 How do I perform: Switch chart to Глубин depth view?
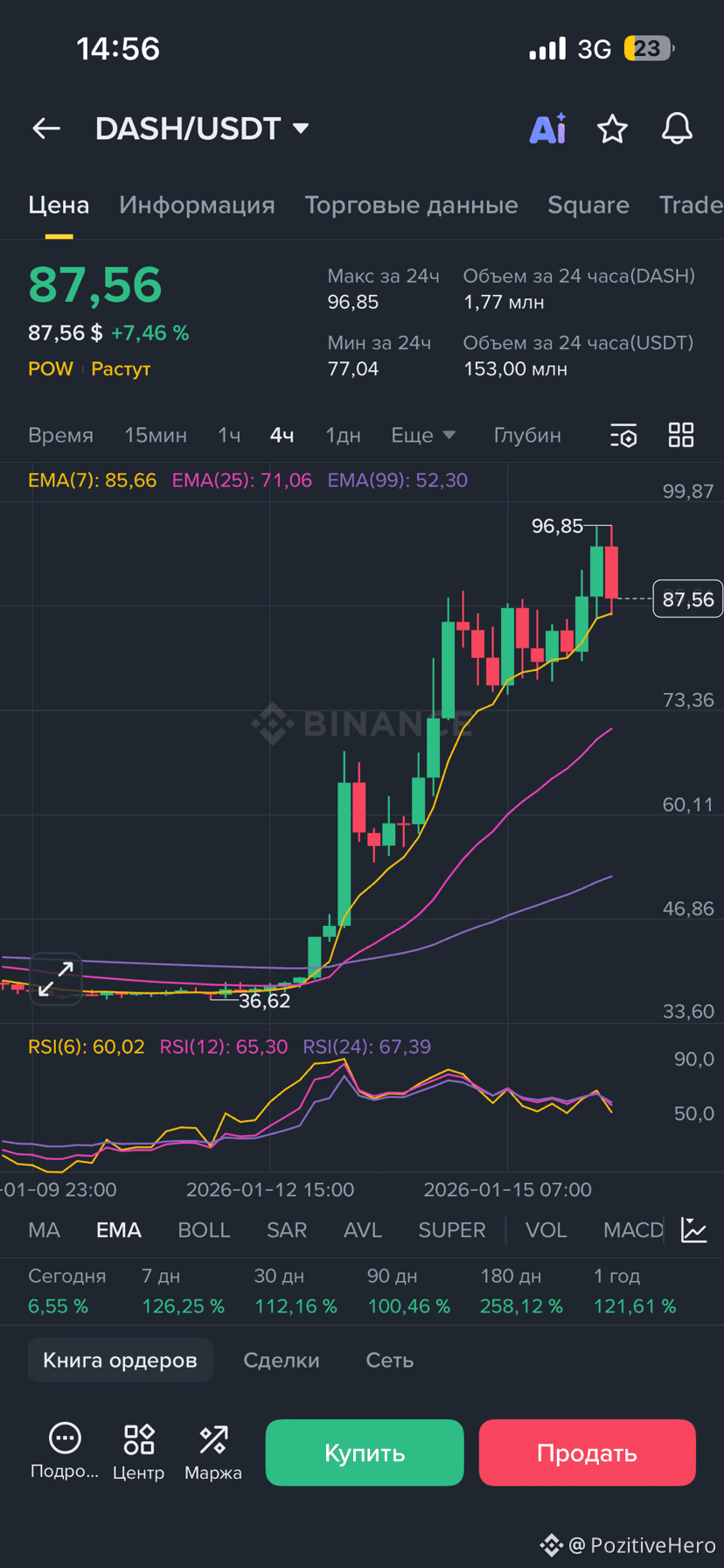527,435
